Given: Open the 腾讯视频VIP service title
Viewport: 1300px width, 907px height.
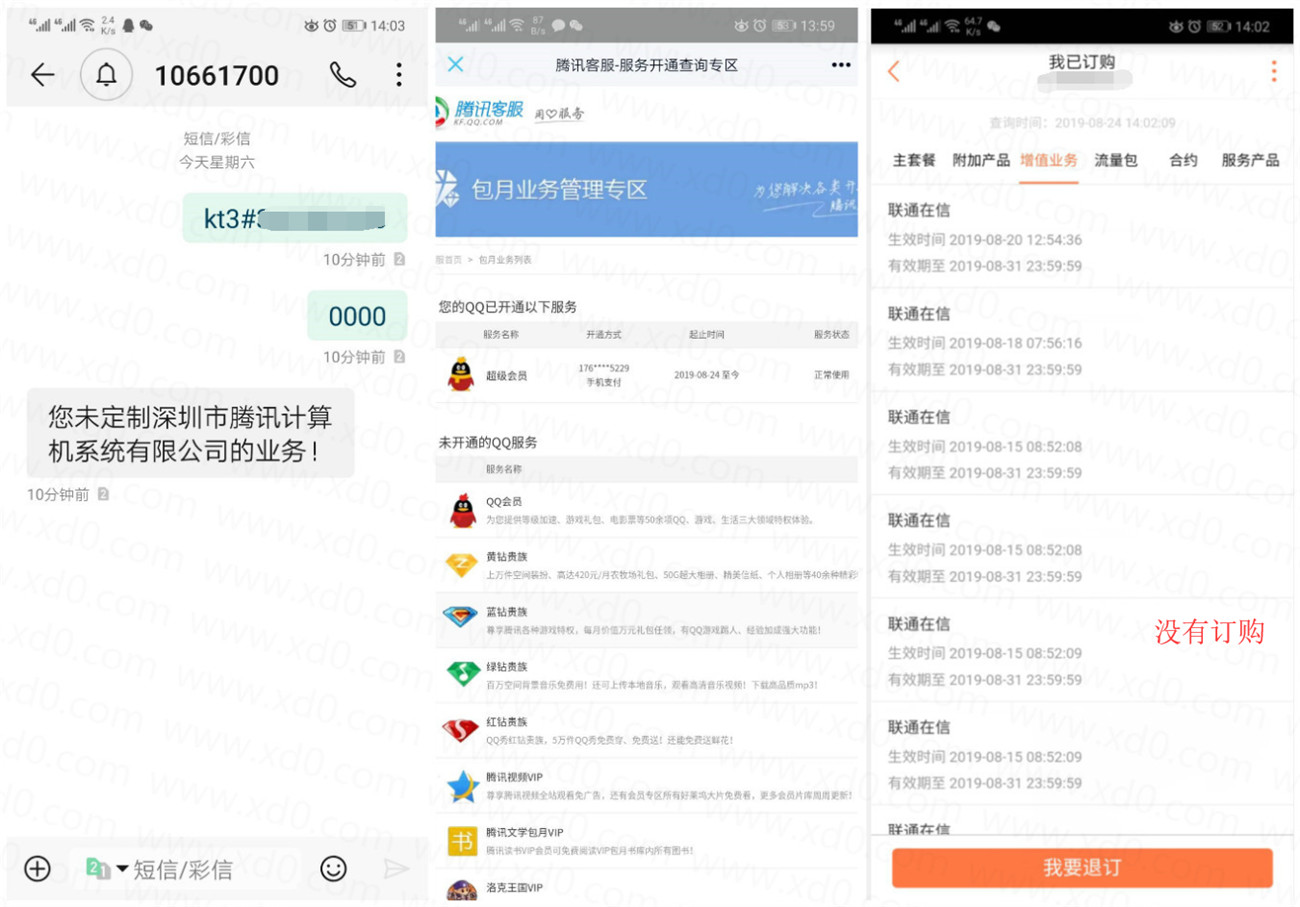Looking at the screenshot, I should 514,776.
